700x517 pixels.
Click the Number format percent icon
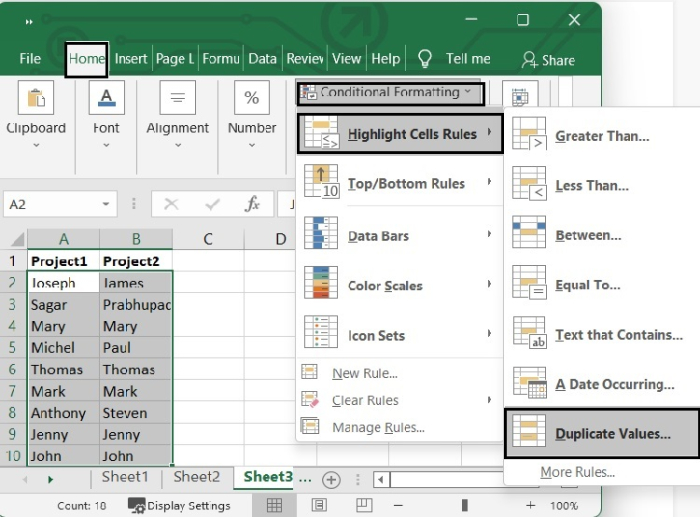252,98
